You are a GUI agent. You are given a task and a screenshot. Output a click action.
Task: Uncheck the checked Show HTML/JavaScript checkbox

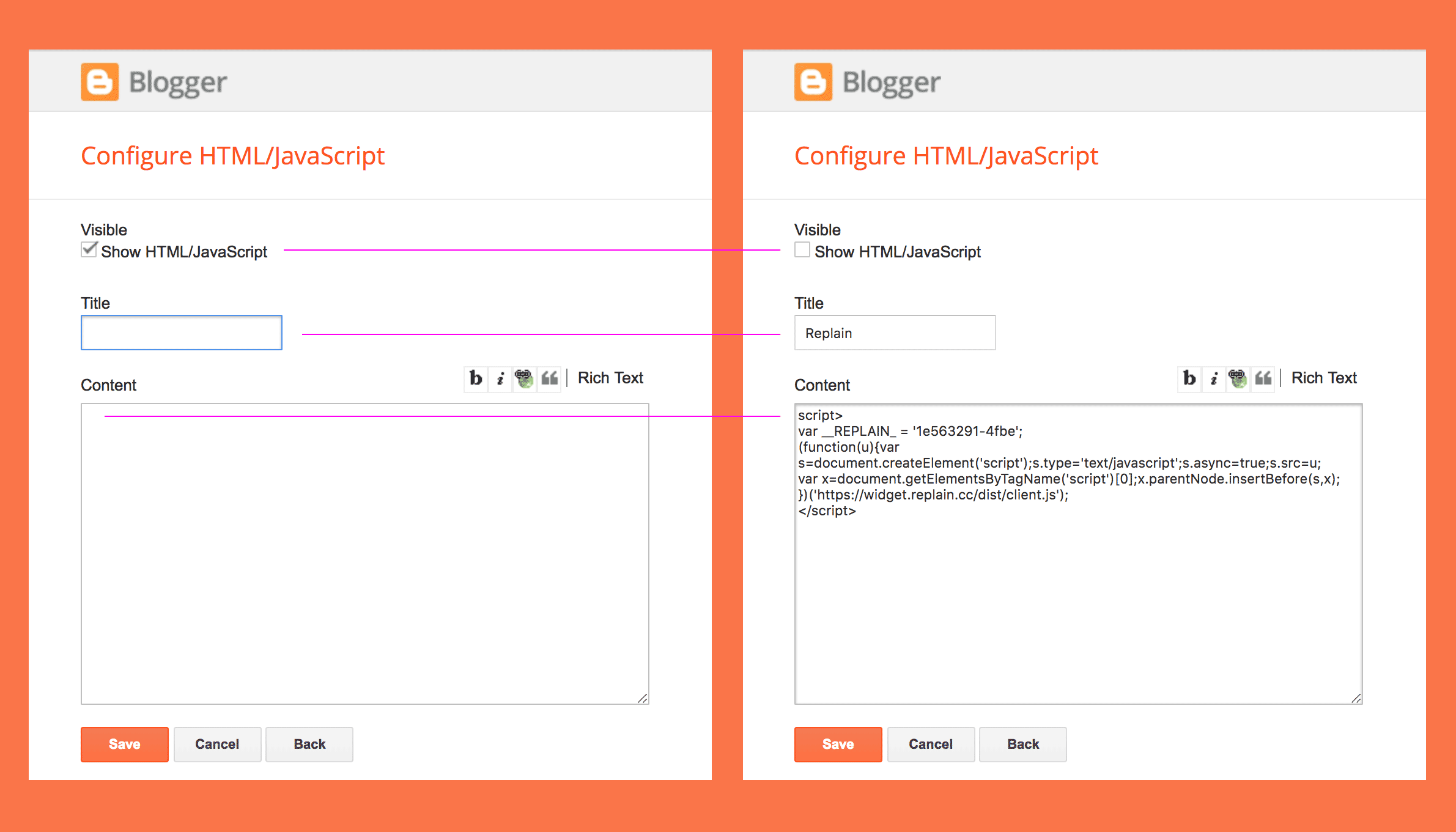click(89, 250)
